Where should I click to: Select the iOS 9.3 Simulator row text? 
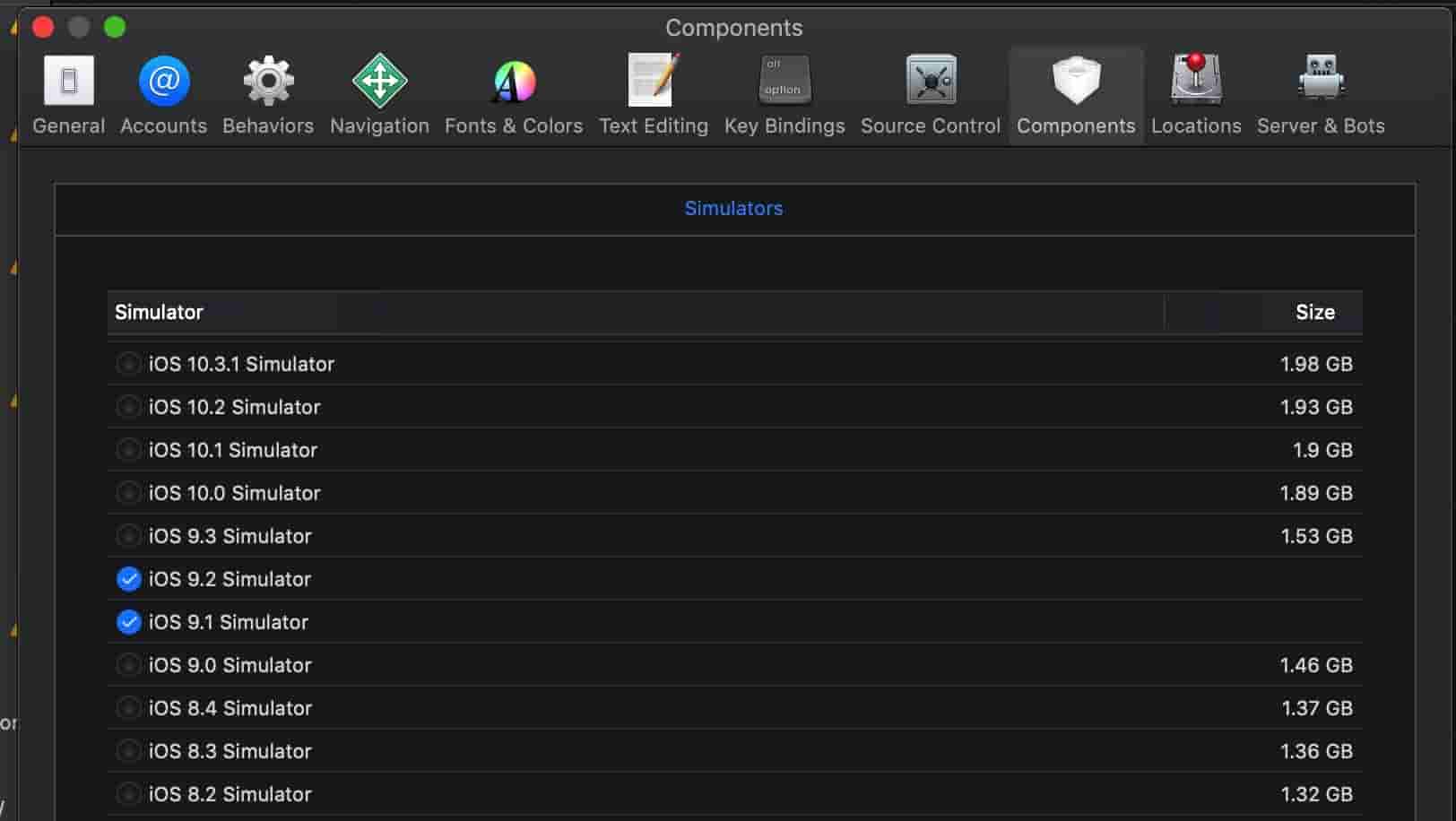(230, 536)
